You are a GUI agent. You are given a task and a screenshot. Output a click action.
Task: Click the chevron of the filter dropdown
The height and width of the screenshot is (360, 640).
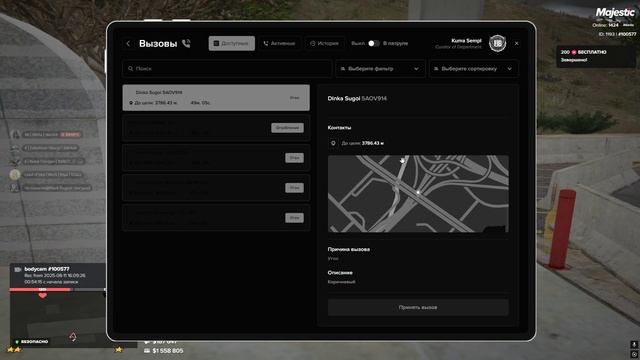tap(416, 69)
